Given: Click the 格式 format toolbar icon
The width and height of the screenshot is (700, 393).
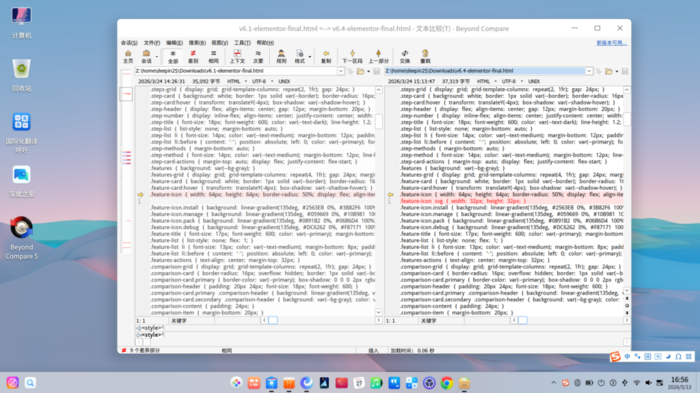Looking at the screenshot, I should coord(300,56).
